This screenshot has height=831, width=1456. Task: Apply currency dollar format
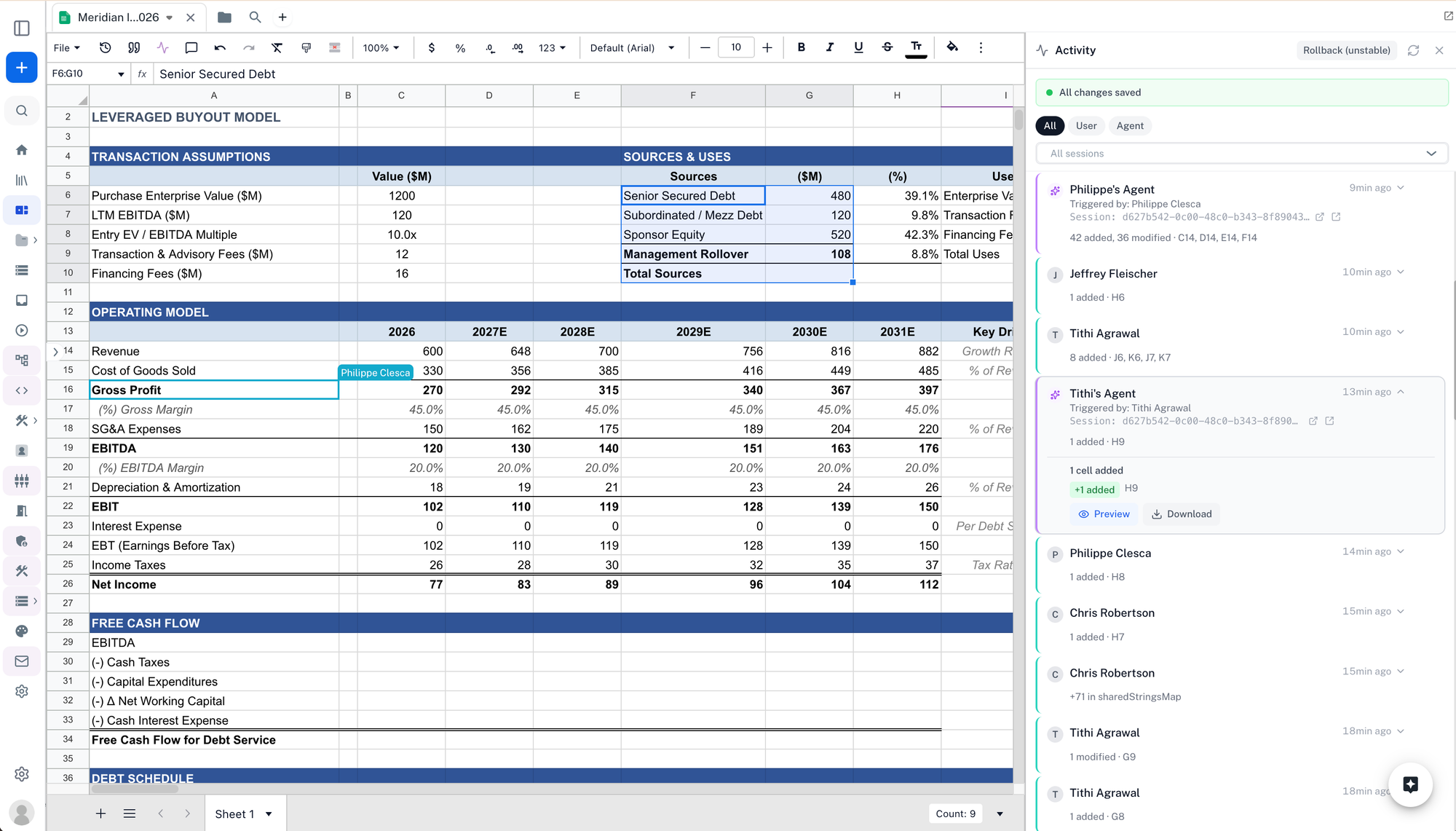tap(432, 47)
